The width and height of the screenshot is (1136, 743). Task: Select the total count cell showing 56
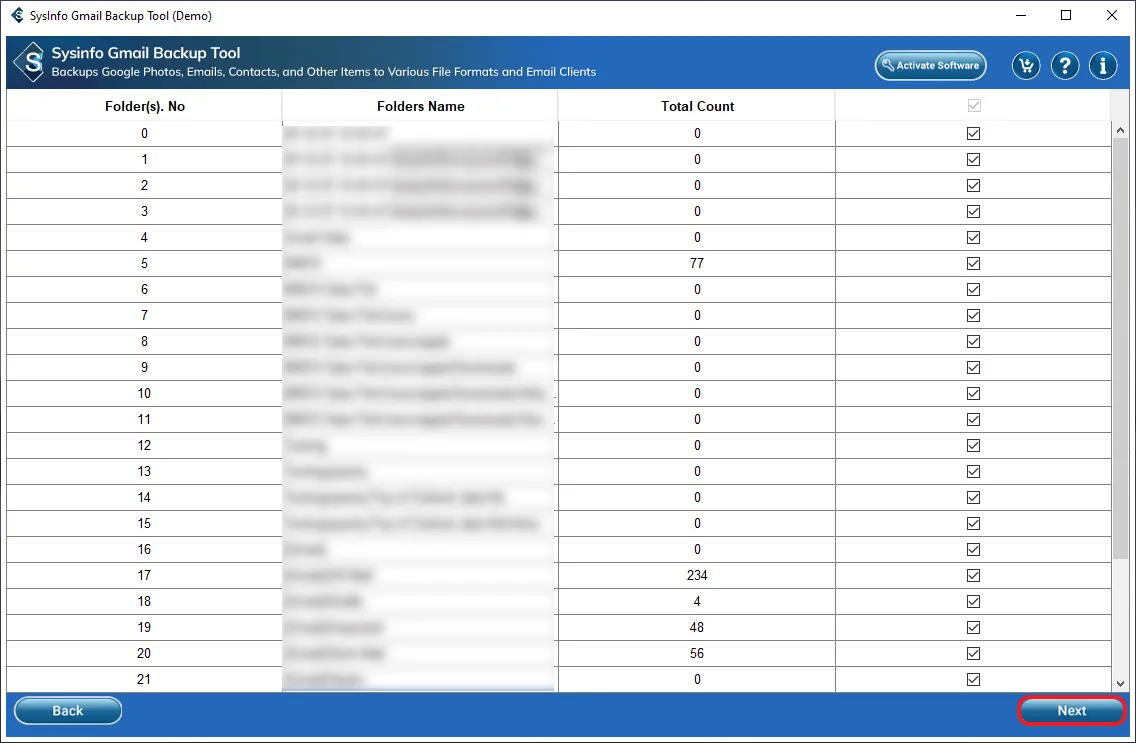(x=697, y=654)
